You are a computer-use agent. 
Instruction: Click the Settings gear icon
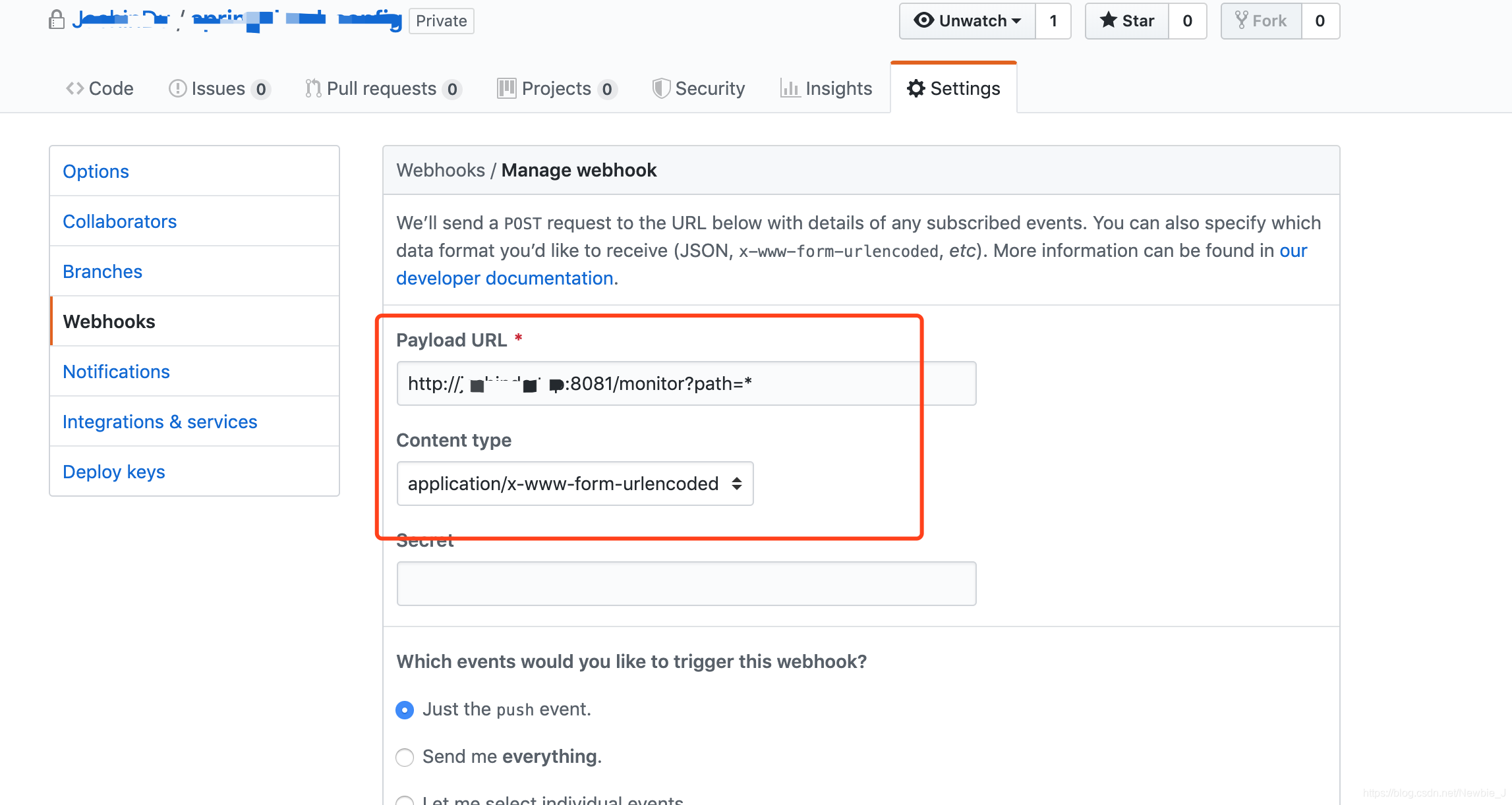click(x=916, y=88)
